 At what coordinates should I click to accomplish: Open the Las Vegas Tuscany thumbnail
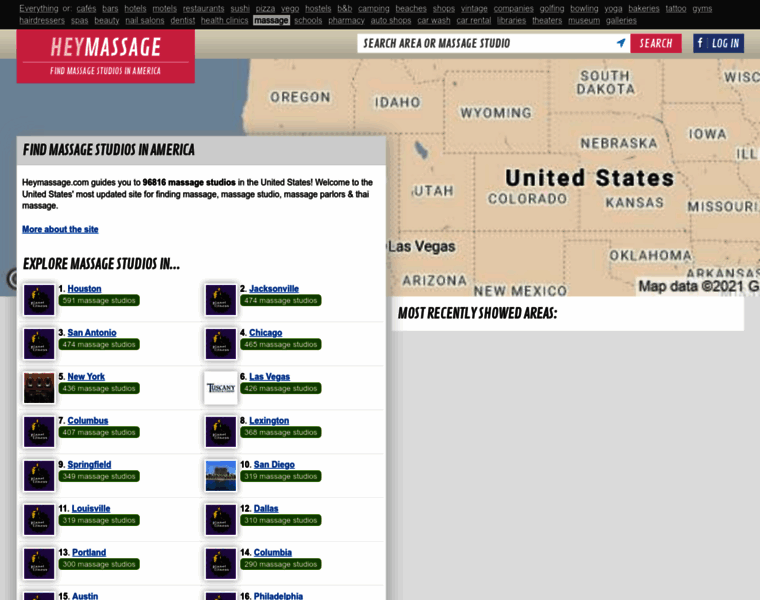[x=220, y=388]
